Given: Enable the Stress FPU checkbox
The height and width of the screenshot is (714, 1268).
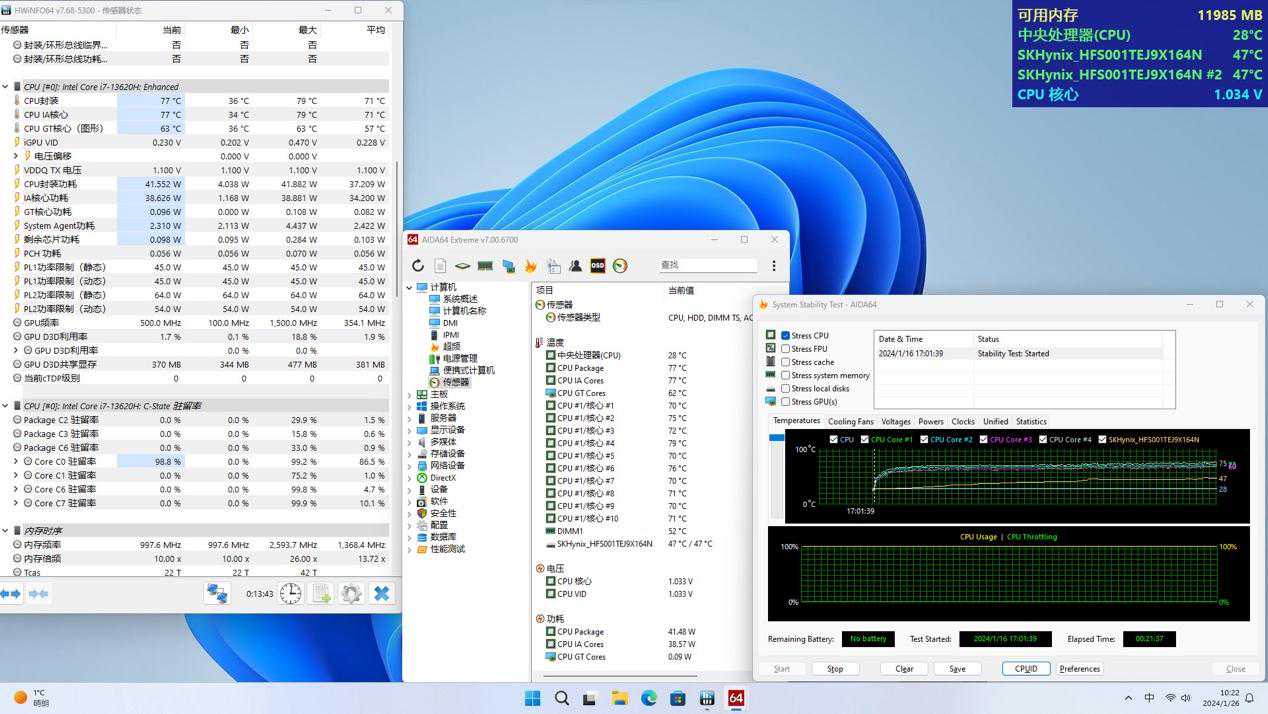Looking at the screenshot, I should 786,349.
